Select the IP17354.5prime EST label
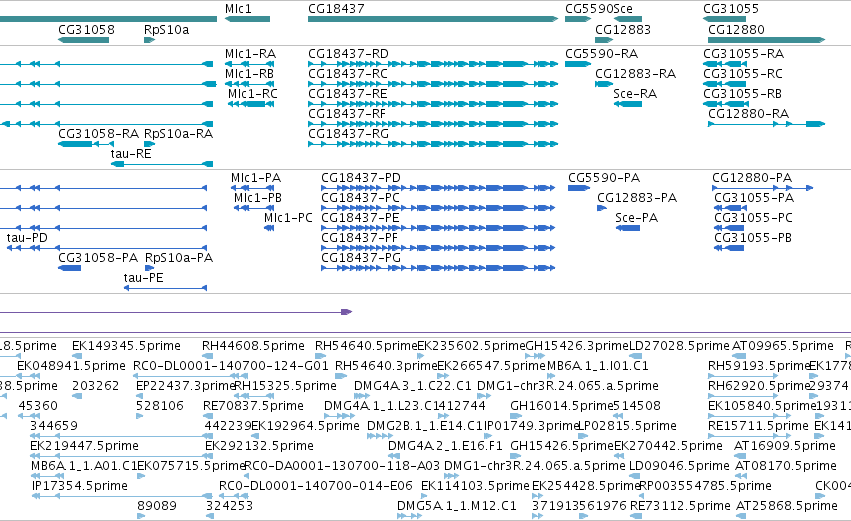851x521 pixels. 80,487
